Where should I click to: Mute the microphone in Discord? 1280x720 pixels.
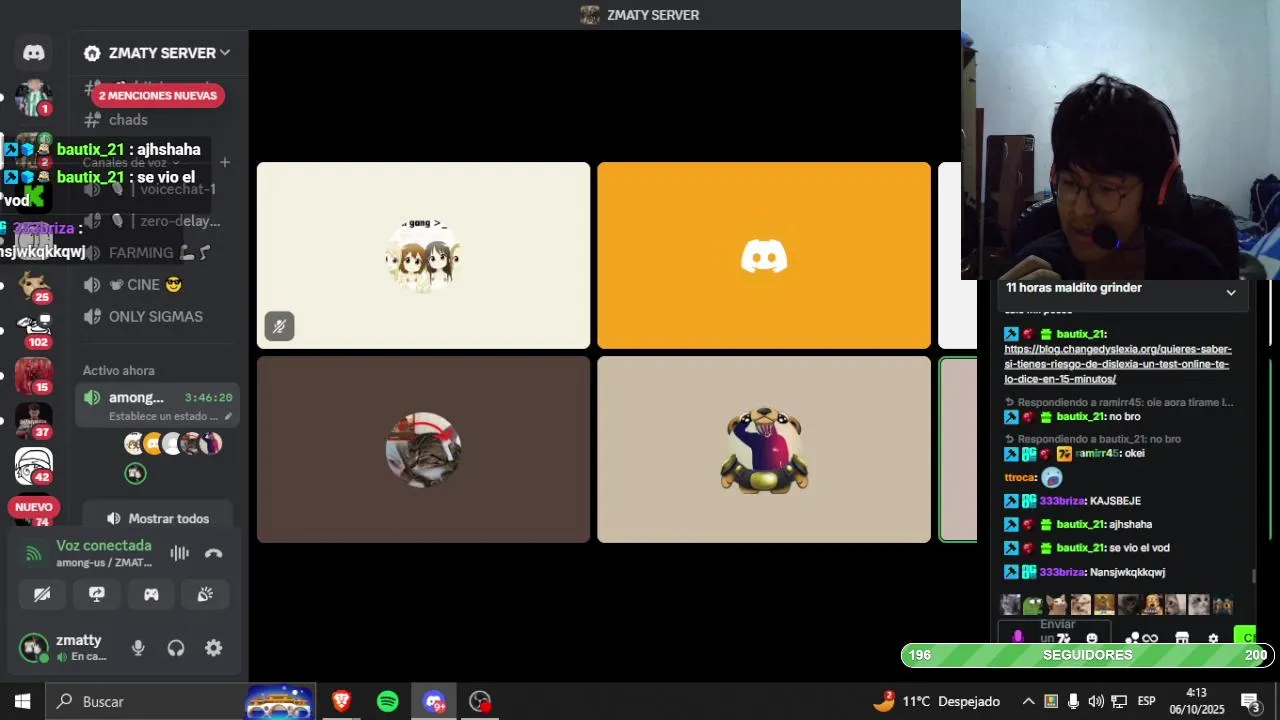138,648
